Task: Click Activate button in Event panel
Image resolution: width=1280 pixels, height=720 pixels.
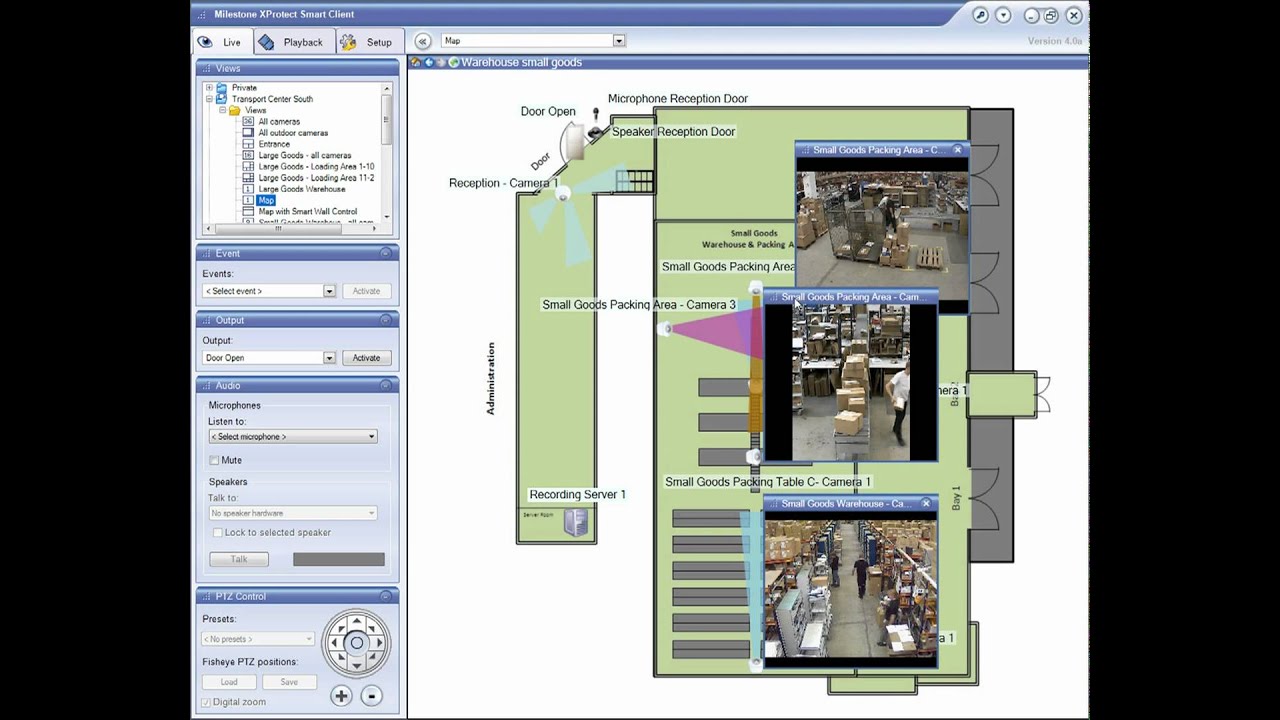Action: pos(366,291)
